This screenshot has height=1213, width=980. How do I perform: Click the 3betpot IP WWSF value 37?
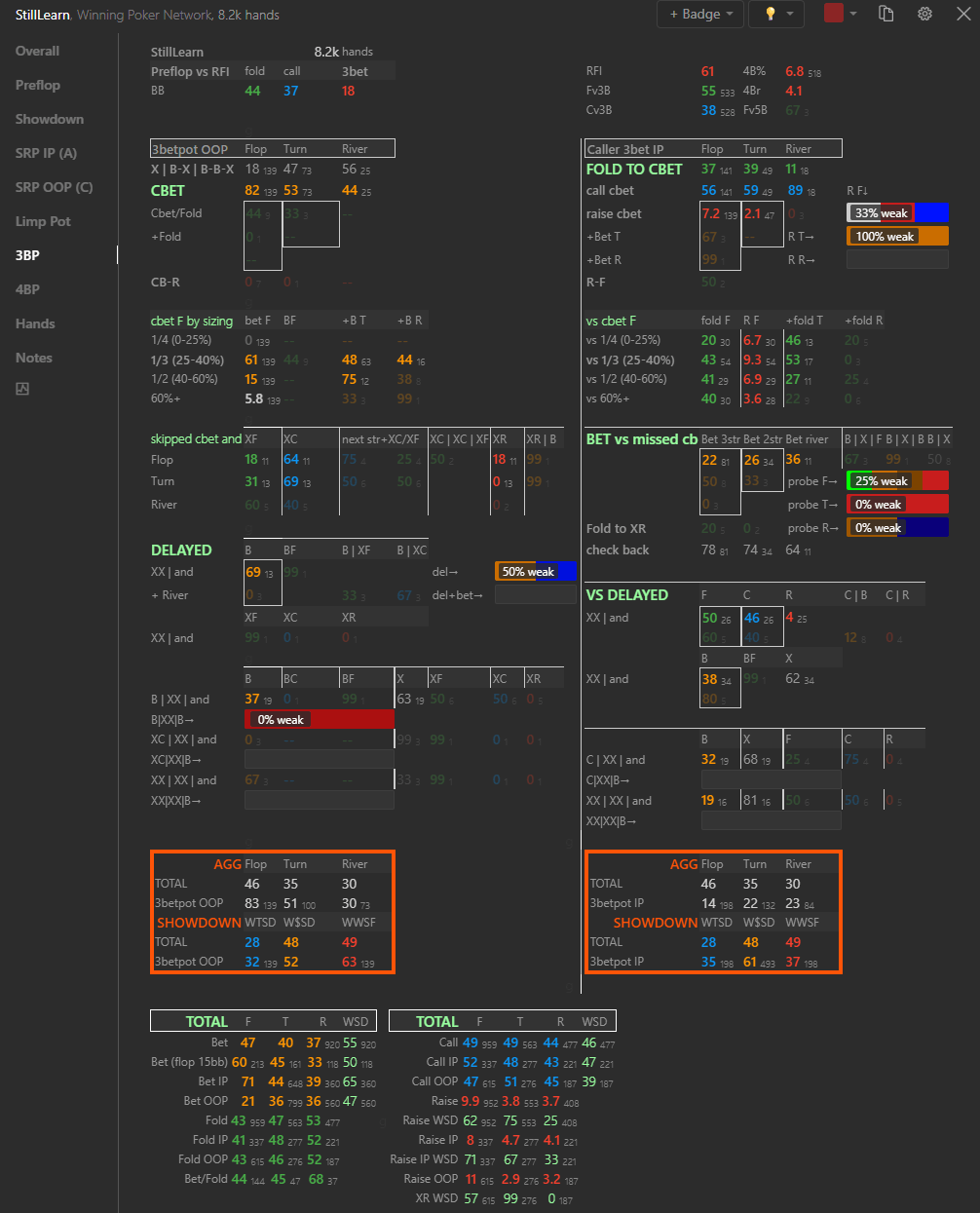[793, 962]
